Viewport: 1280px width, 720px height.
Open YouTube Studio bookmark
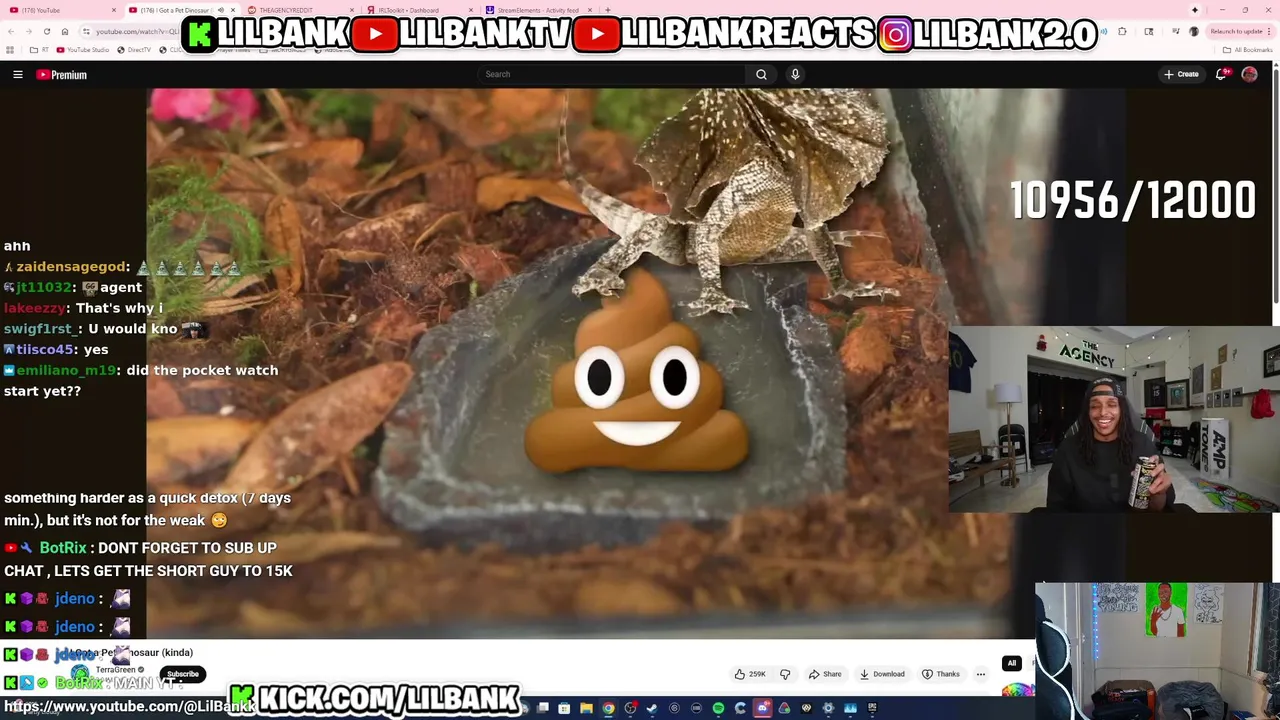[83, 49]
